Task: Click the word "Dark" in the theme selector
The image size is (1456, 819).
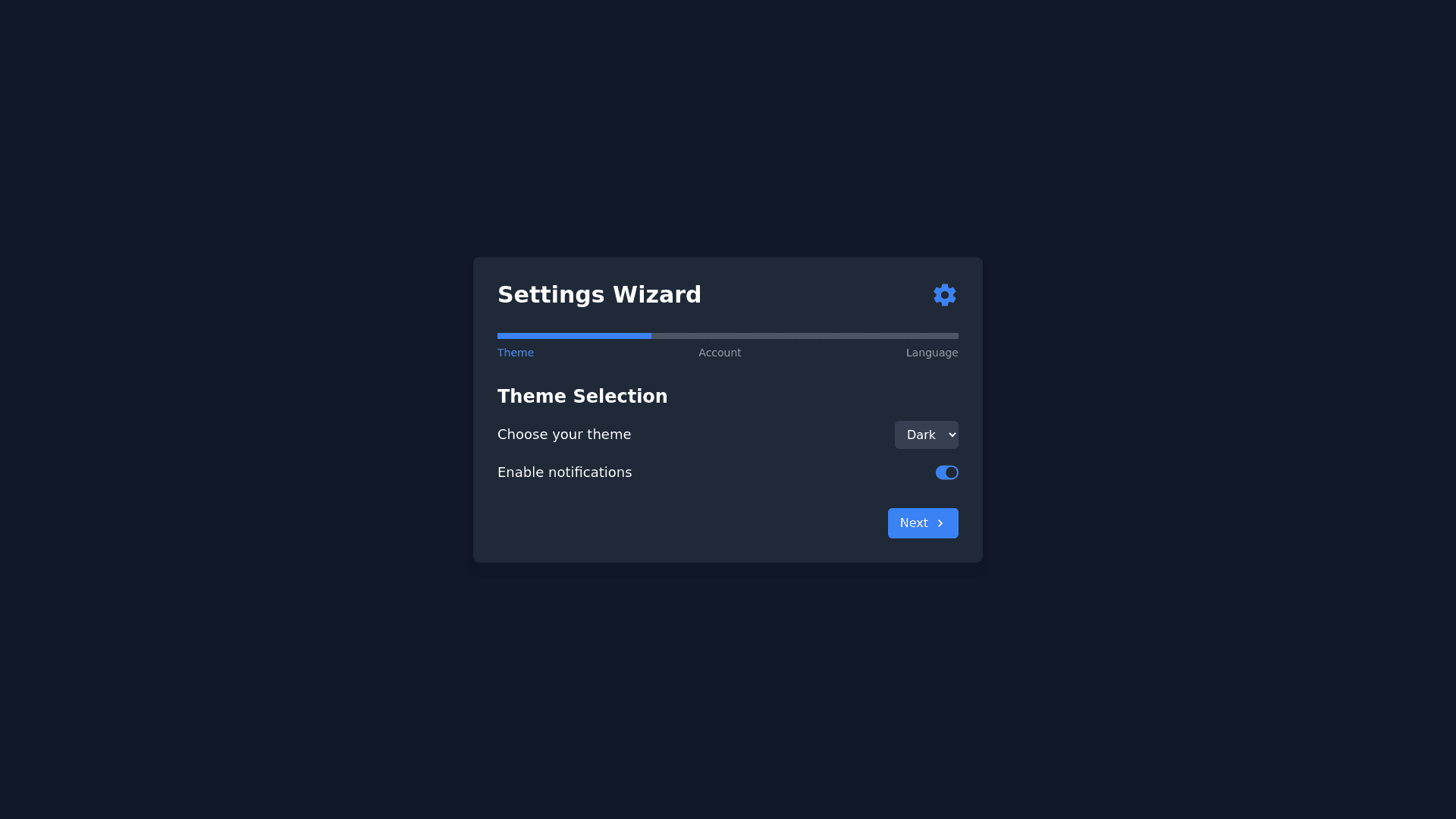Action: [921, 435]
